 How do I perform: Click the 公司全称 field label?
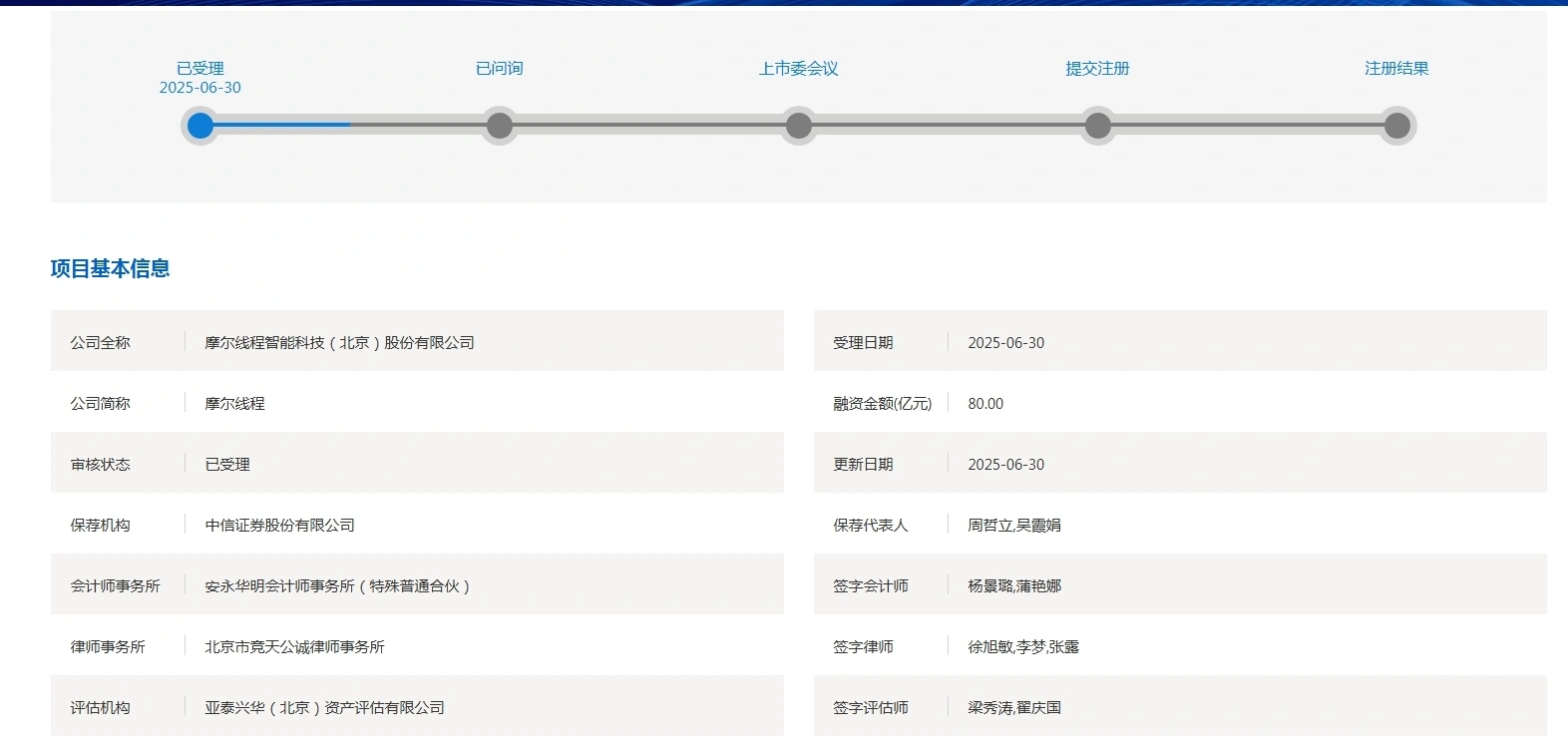[x=101, y=342]
